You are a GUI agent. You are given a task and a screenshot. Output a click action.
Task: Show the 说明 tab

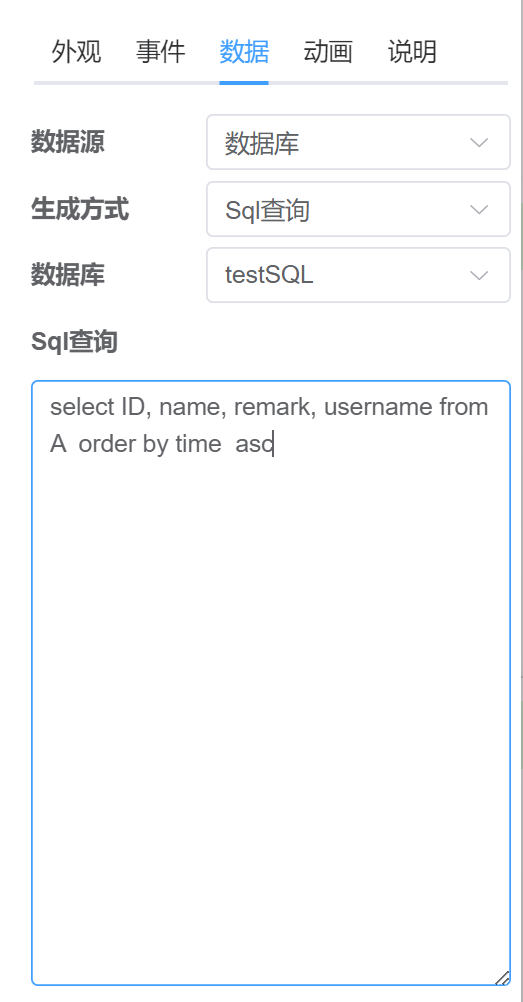412,52
